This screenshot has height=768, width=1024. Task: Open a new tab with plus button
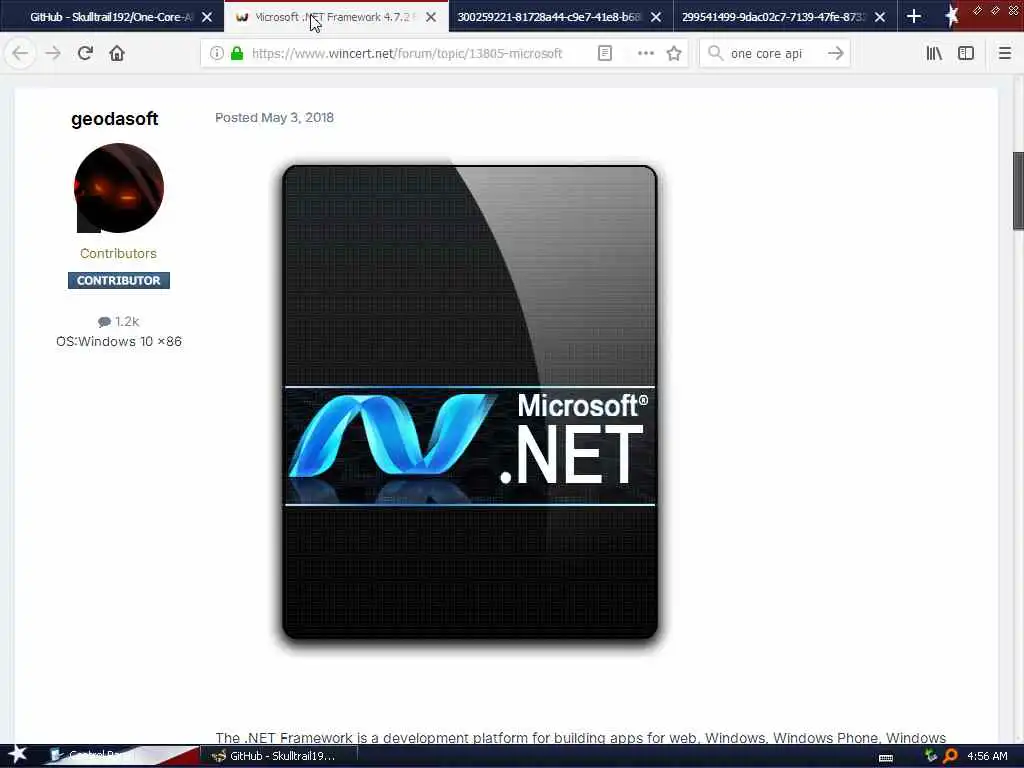coord(914,16)
